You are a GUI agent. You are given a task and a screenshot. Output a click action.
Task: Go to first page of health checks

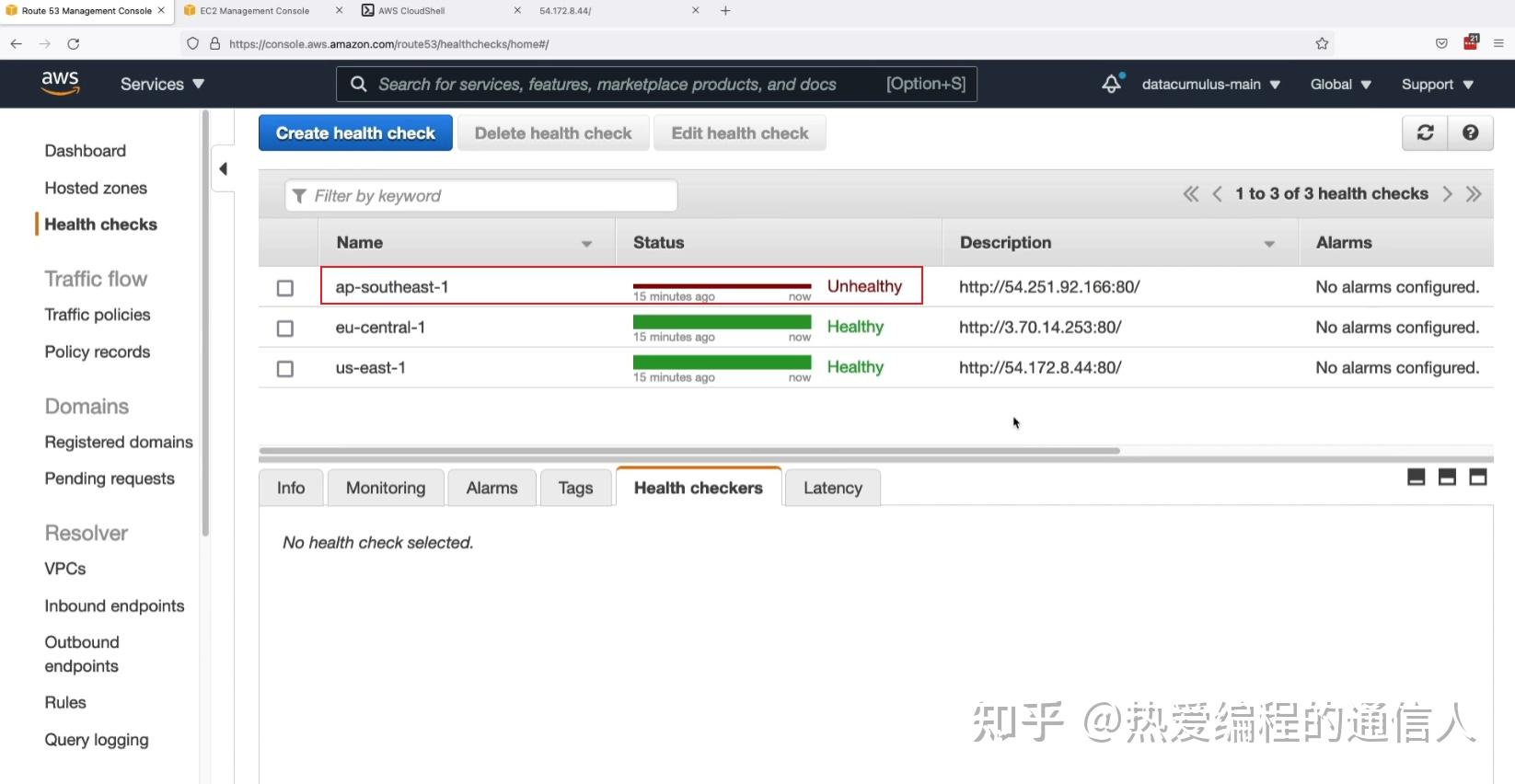point(1191,193)
